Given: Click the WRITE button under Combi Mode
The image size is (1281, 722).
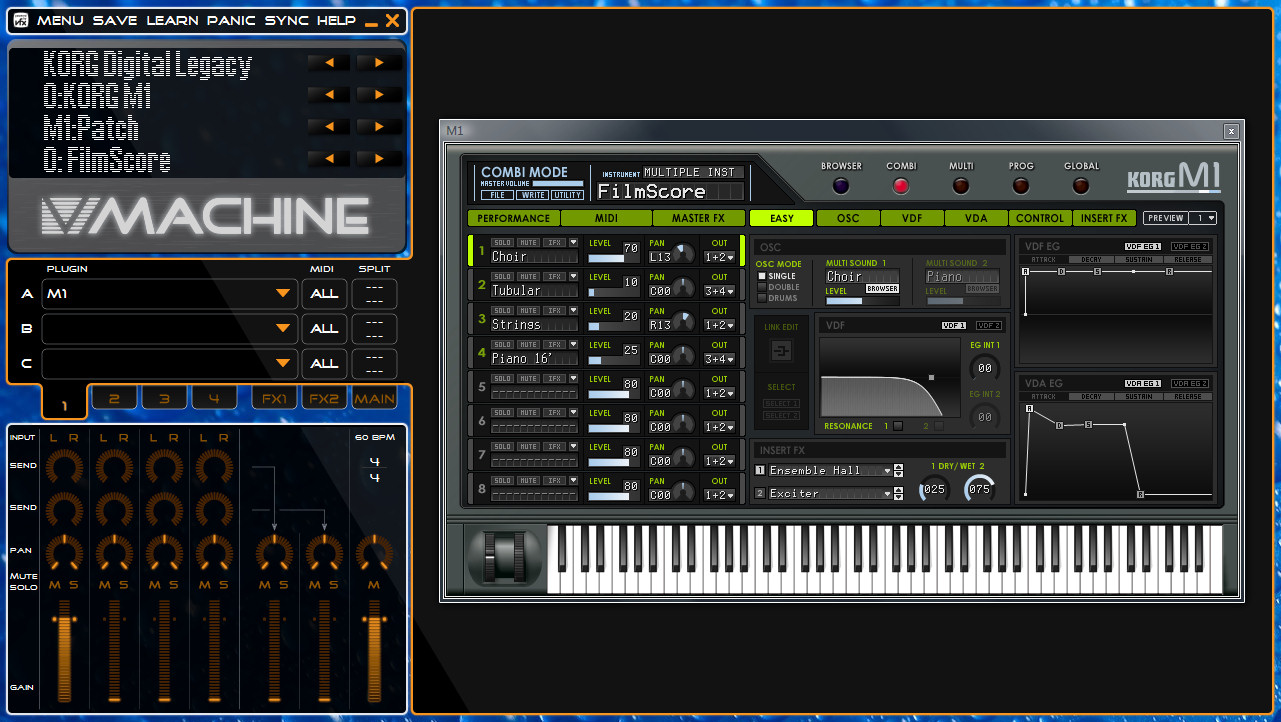Looking at the screenshot, I should click(532, 195).
